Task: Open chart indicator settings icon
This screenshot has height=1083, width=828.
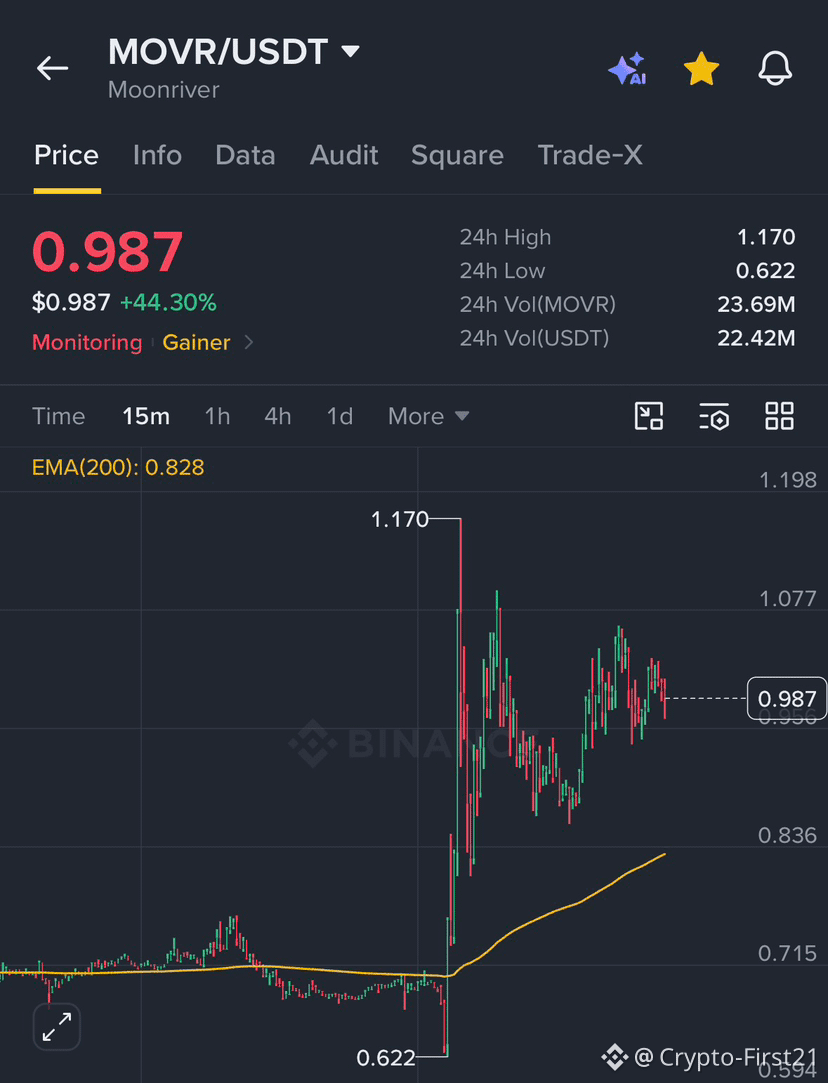Action: tap(714, 416)
